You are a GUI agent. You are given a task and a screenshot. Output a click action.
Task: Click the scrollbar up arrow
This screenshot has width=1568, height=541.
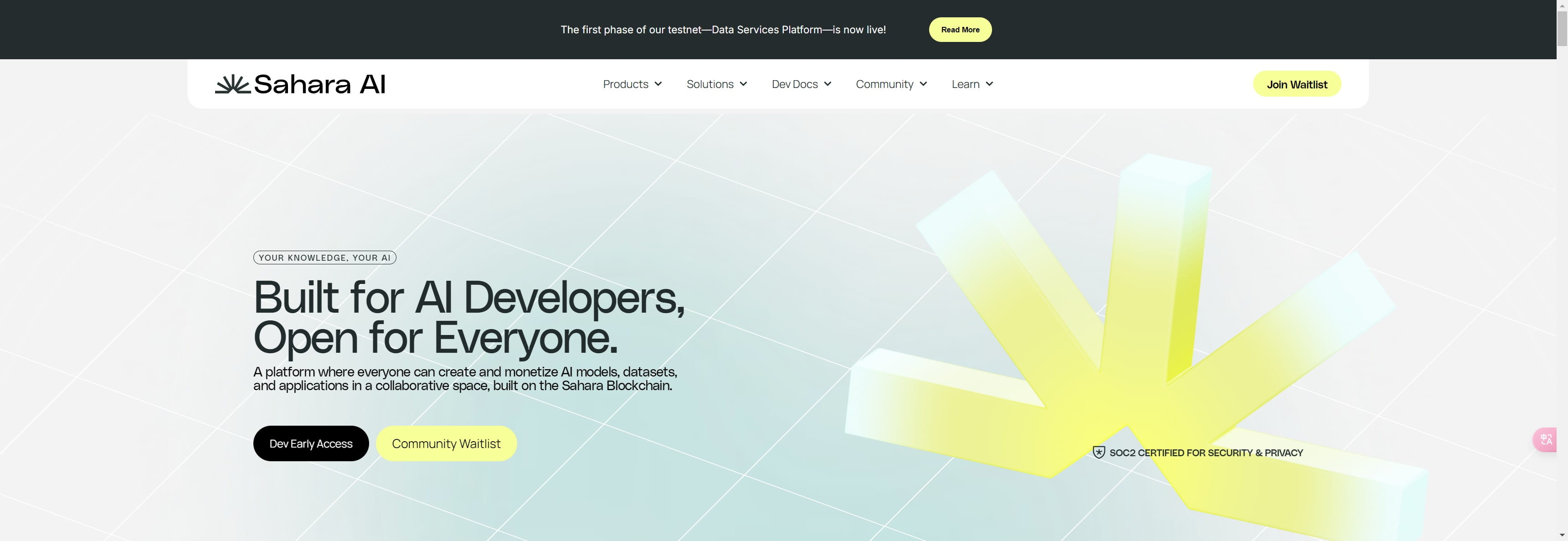[x=1562, y=5]
